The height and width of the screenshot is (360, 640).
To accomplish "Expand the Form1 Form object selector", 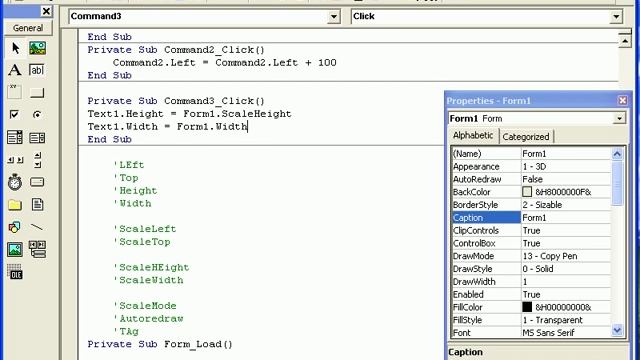I will [619, 119].
